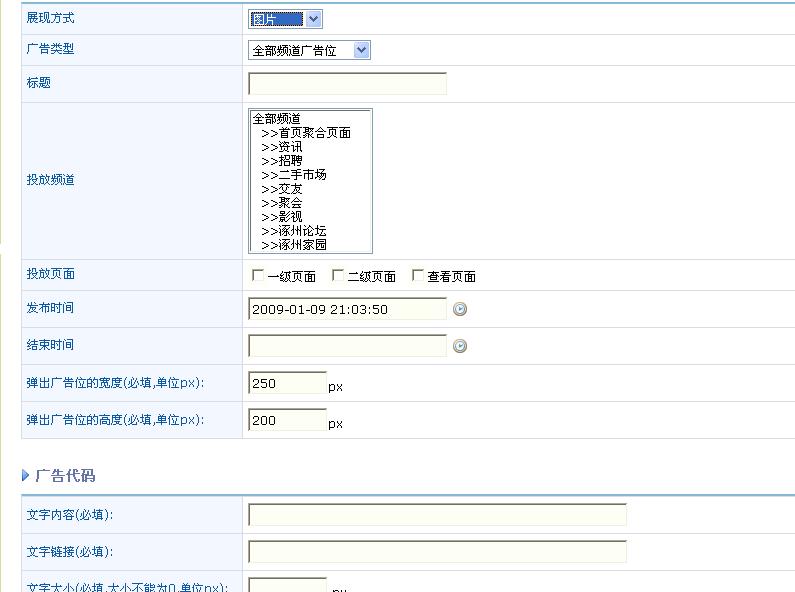Click the popup ad width field 250
Image resolution: width=795 pixels, height=592 pixels.
click(x=287, y=383)
